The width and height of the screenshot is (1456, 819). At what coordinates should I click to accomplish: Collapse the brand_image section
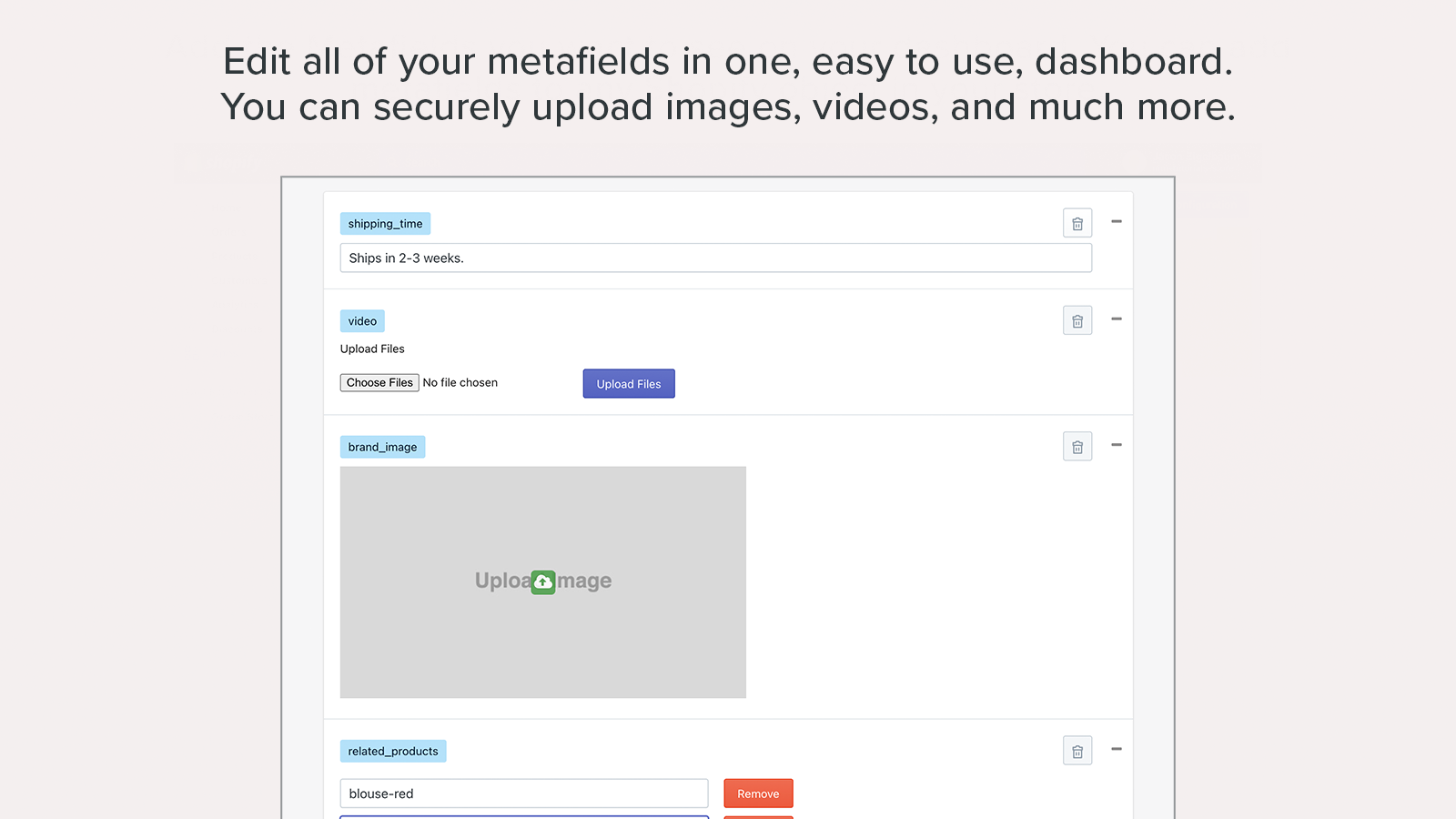pos(1117,445)
